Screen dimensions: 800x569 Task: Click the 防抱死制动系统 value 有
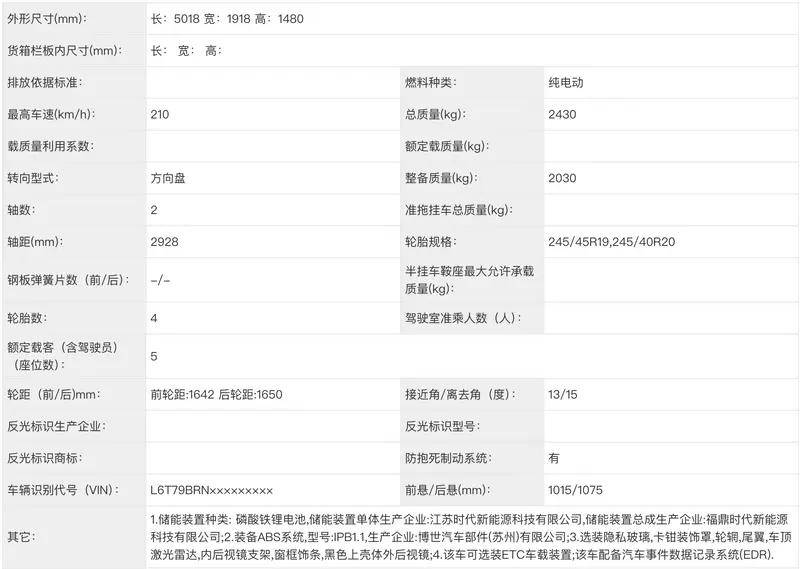(553, 458)
